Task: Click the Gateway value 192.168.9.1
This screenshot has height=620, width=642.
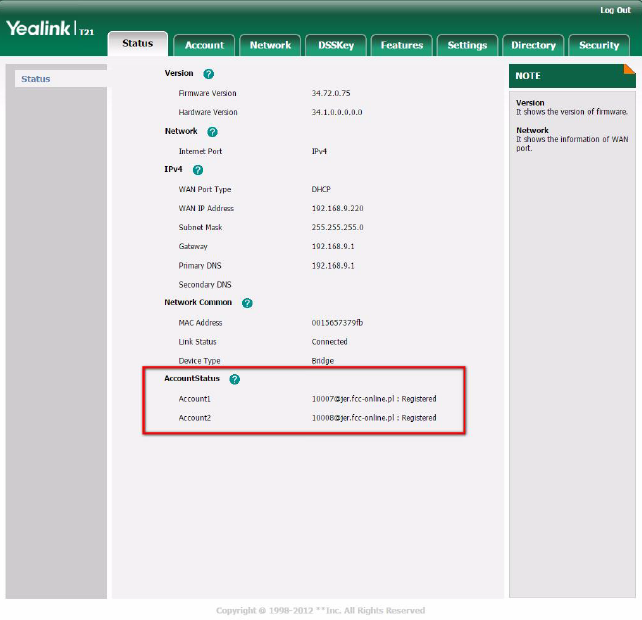Action: click(333, 247)
